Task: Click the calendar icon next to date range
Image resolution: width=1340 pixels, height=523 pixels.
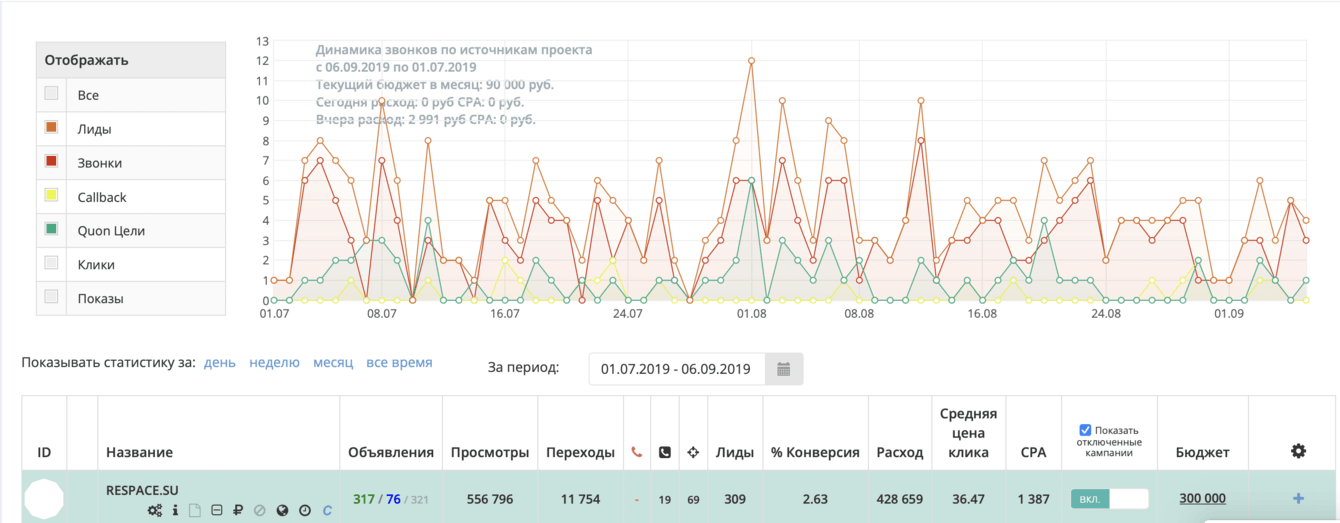Action: [x=784, y=369]
